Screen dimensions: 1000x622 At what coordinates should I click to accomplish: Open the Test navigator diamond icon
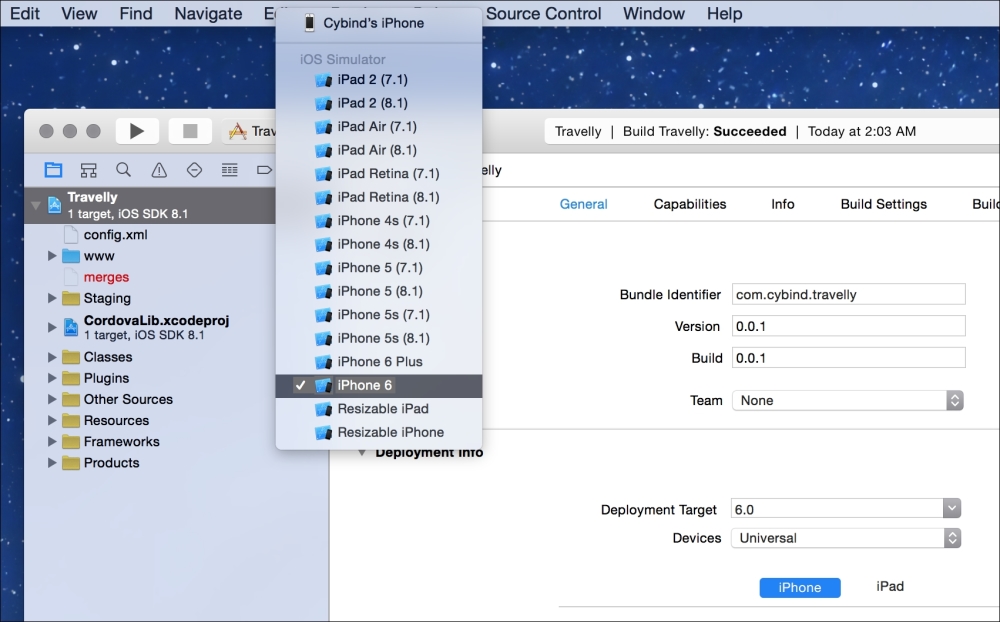click(x=193, y=169)
